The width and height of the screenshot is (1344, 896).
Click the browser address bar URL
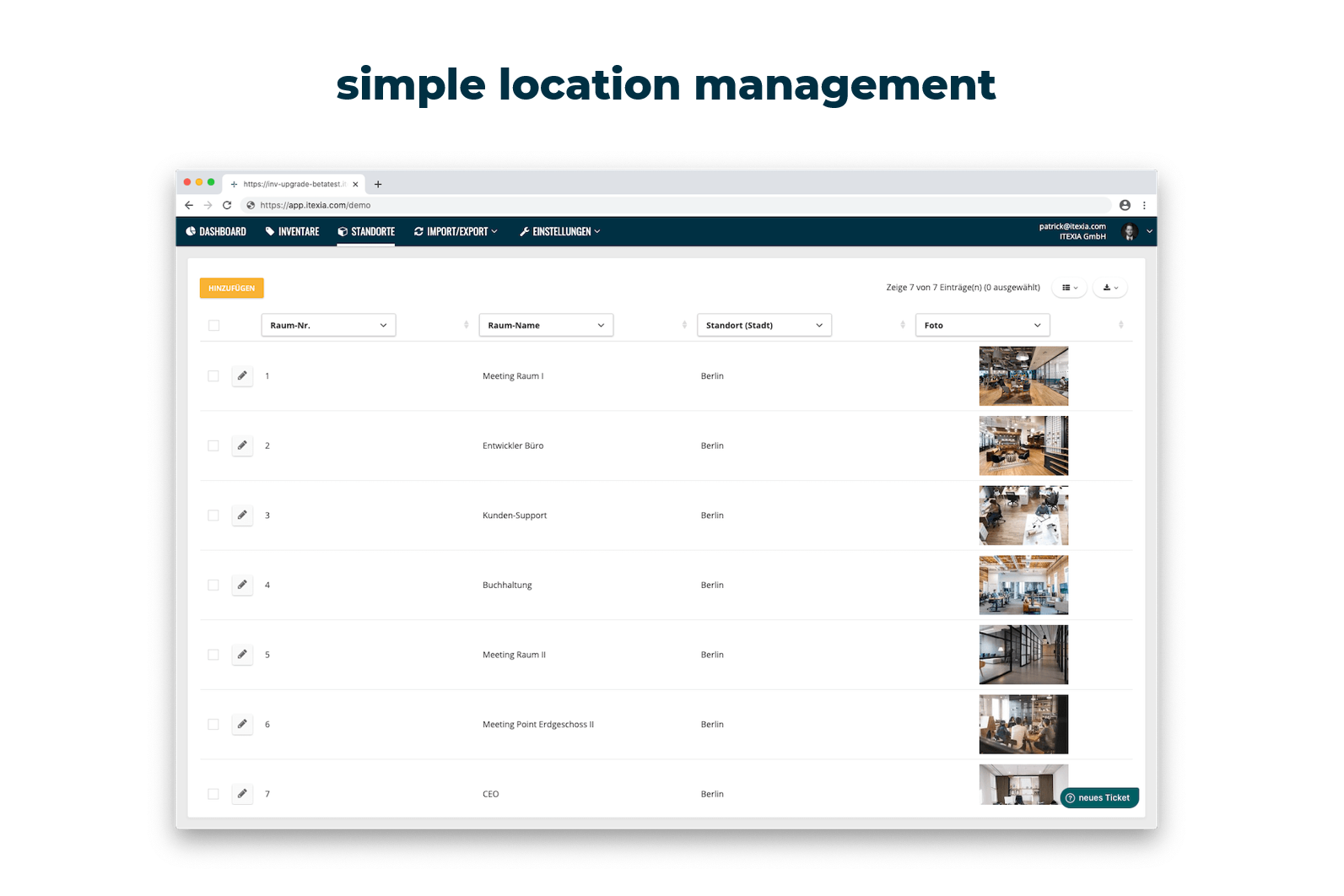(316, 205)
